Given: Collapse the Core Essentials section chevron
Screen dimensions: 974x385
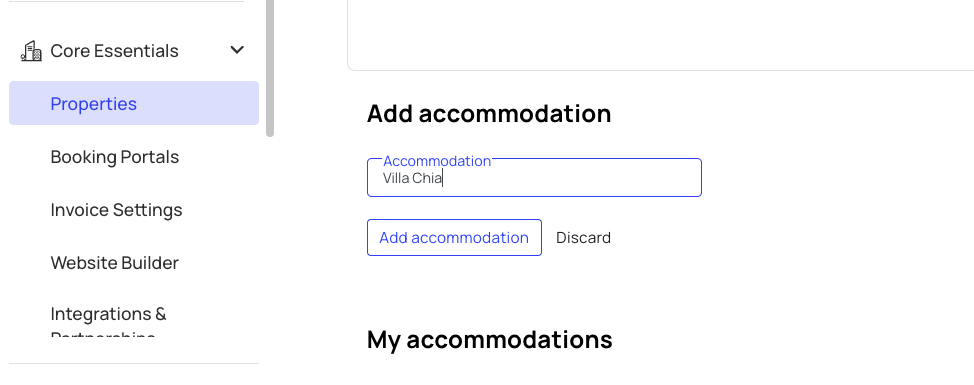Looking at the screenshot, I should (x=237, y=50).
